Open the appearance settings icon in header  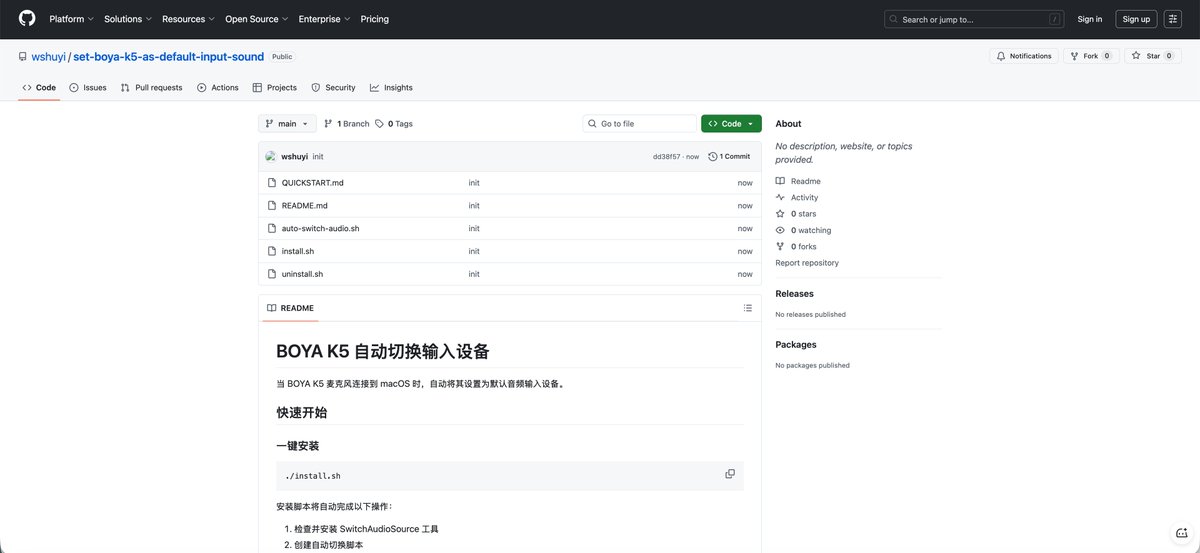pyautogui.click(x=1173, y=19)
